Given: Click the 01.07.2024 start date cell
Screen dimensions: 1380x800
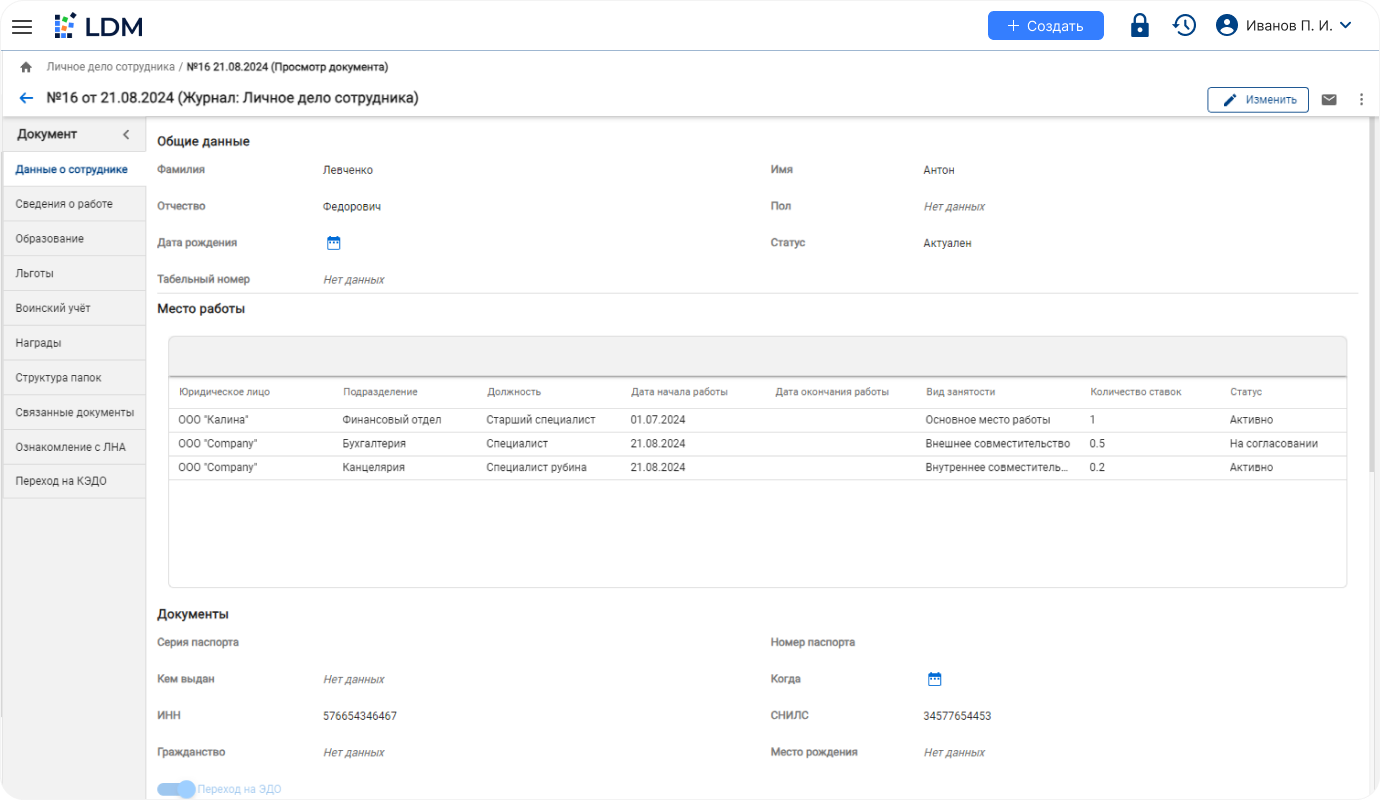Looking at the screenshot, I should [658, 420].
